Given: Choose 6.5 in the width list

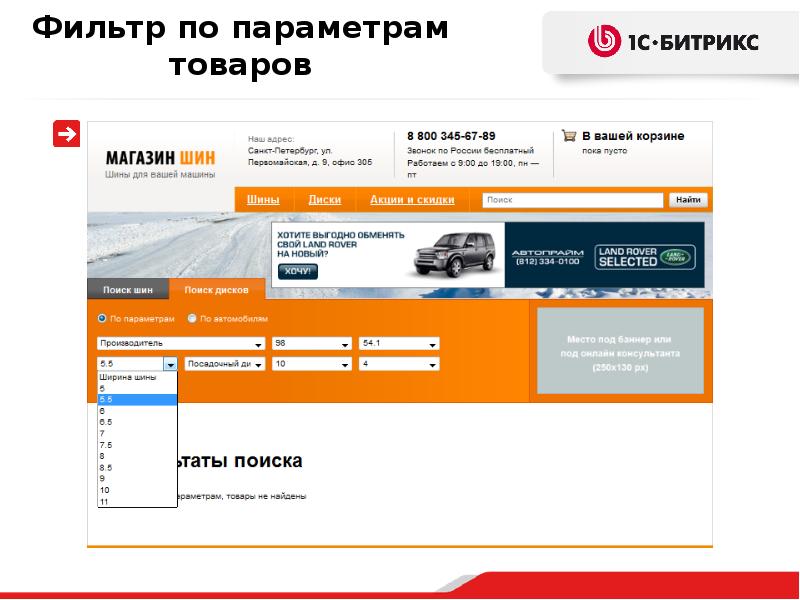Looking at the screenshot, I should click(x=137, y=422).
